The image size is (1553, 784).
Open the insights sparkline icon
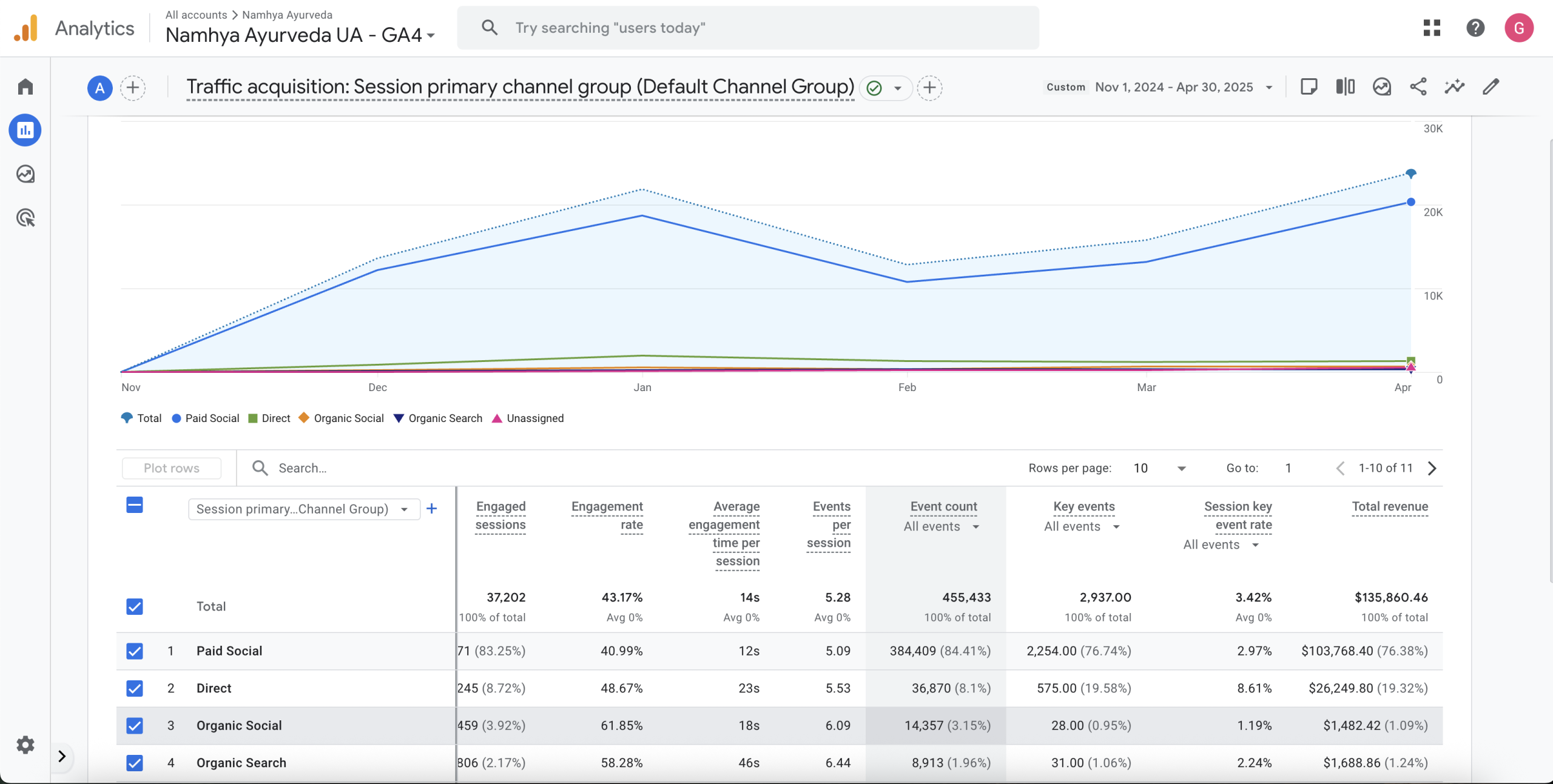(x=1454, y=87)
